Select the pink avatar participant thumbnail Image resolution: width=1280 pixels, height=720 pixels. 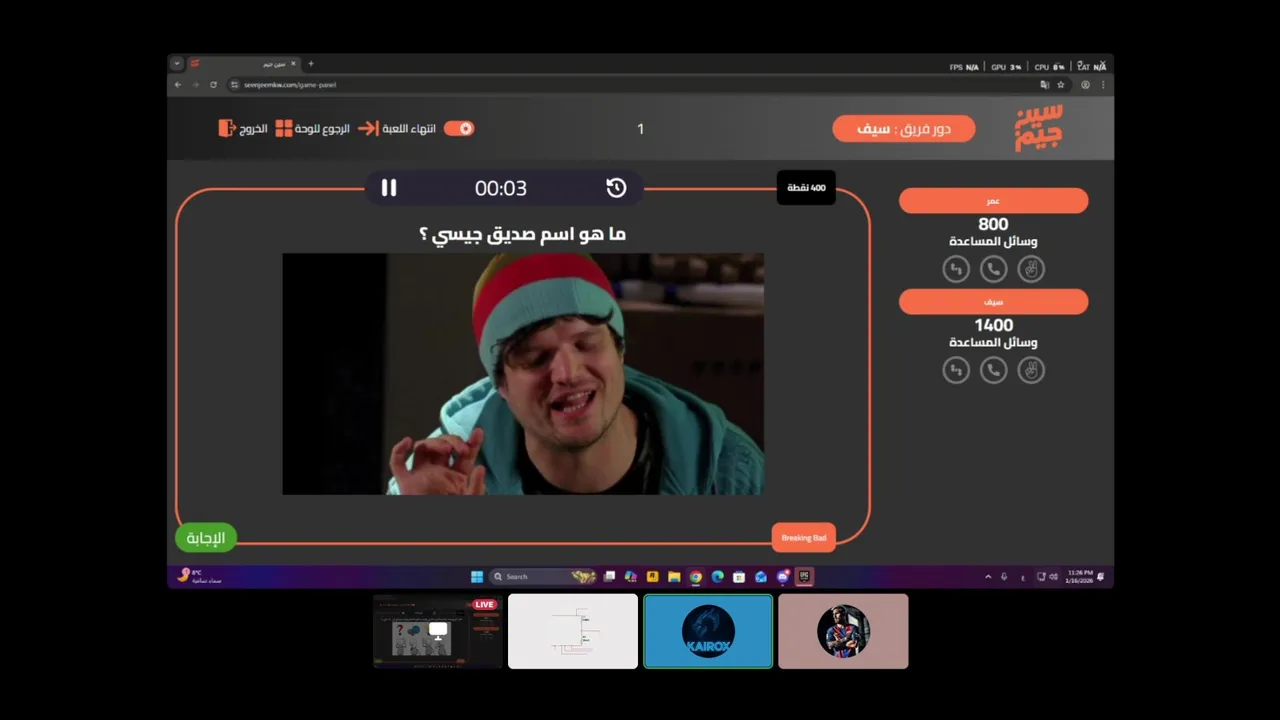pyautogui.click(x=843, y=631)
